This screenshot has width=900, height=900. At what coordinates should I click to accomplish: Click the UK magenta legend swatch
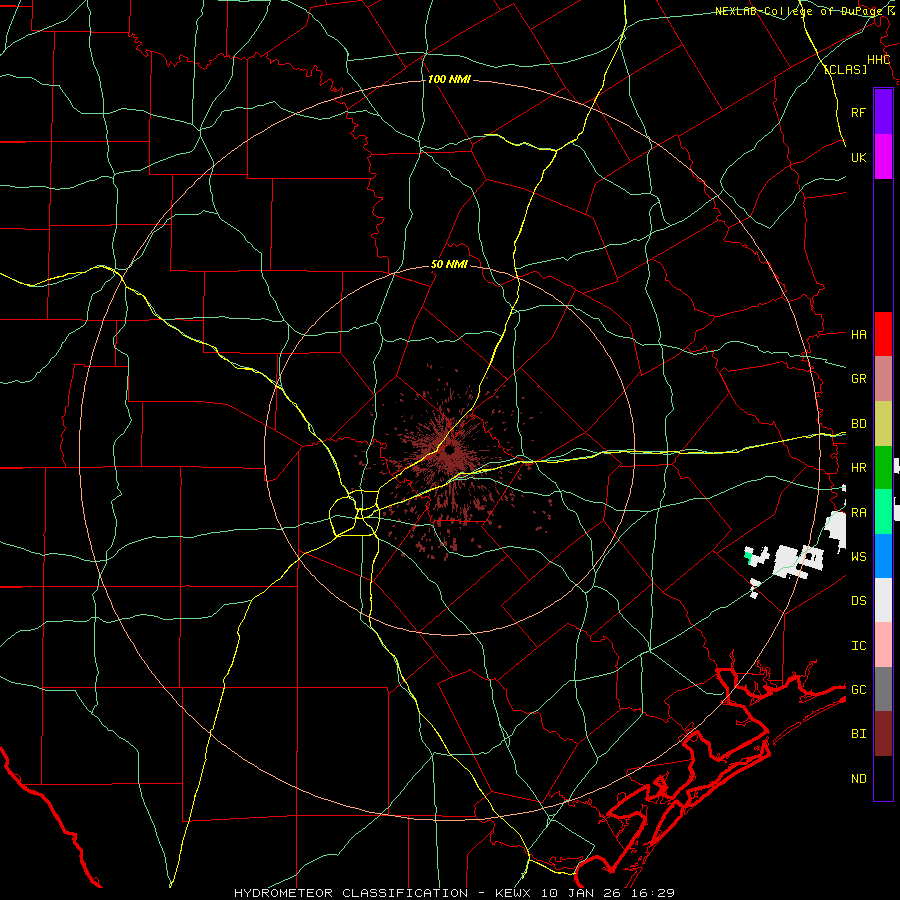coord(883,157)
